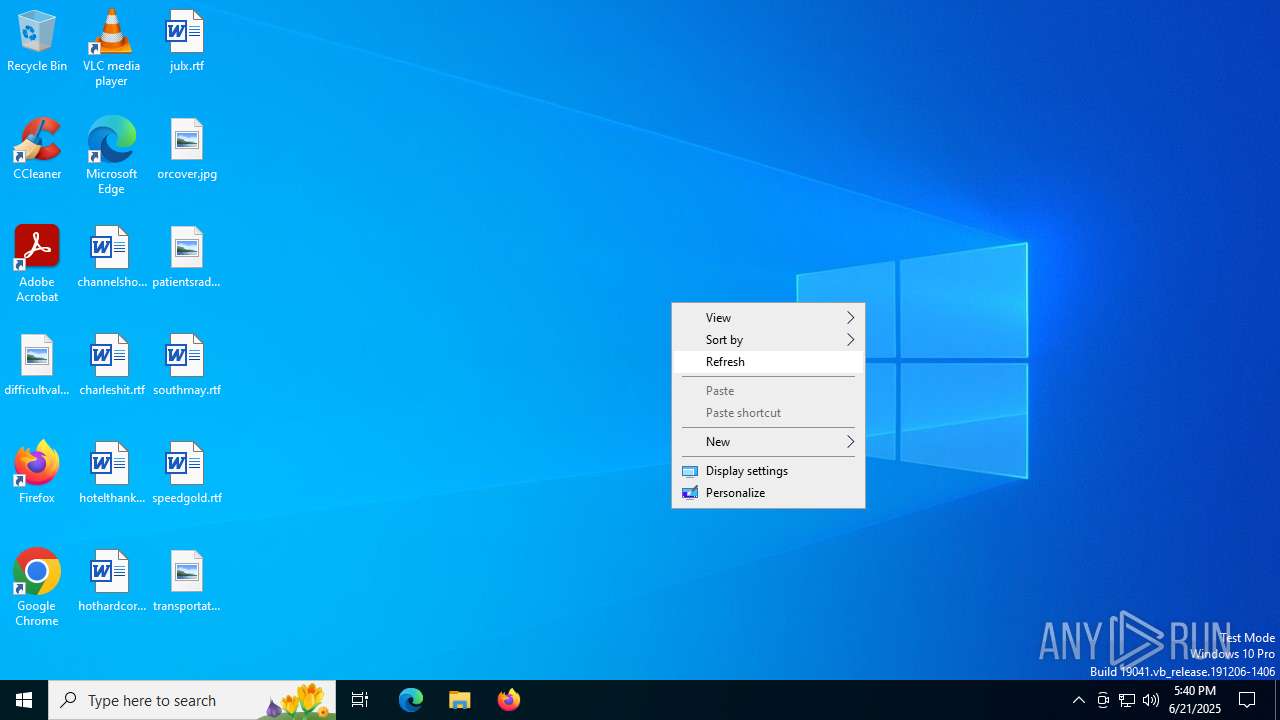
Task: Expand the Sort by submenu
Action: click(x=768, y=340)
